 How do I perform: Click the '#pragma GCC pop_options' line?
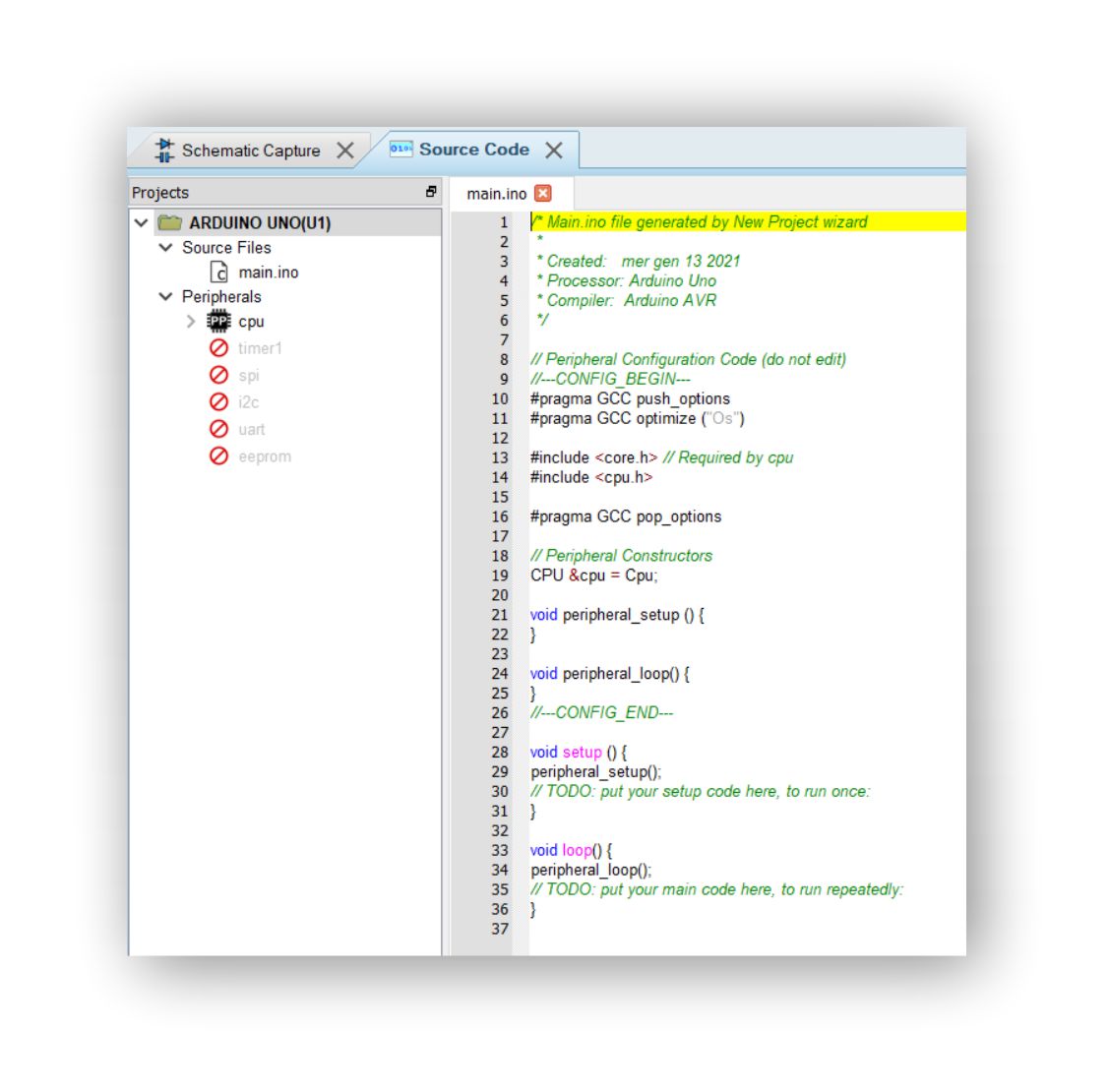click(626, 517)
